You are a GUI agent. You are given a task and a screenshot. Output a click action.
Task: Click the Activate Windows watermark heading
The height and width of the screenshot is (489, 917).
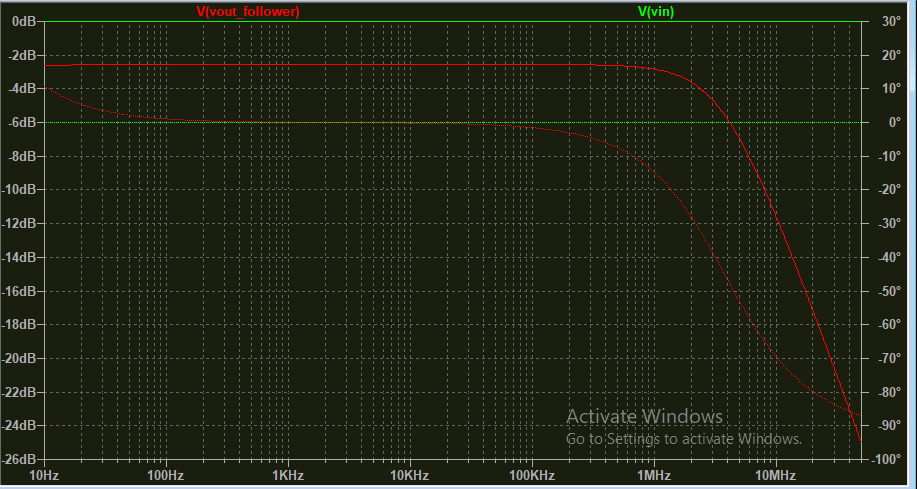(x=643, y=416)
